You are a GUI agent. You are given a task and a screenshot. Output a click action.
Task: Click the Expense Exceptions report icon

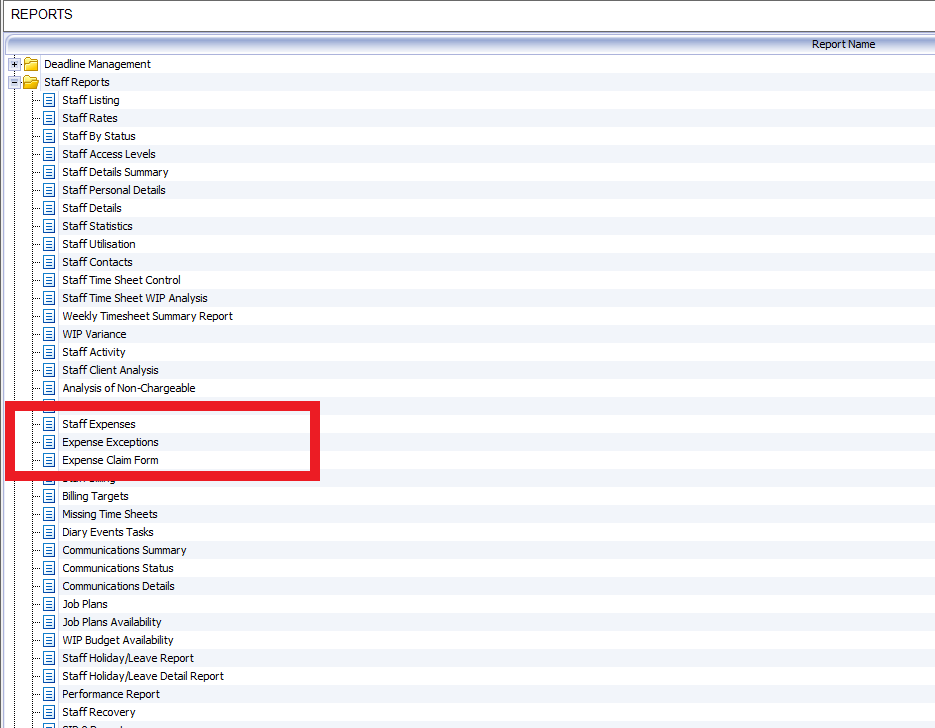tap(49, 442)
